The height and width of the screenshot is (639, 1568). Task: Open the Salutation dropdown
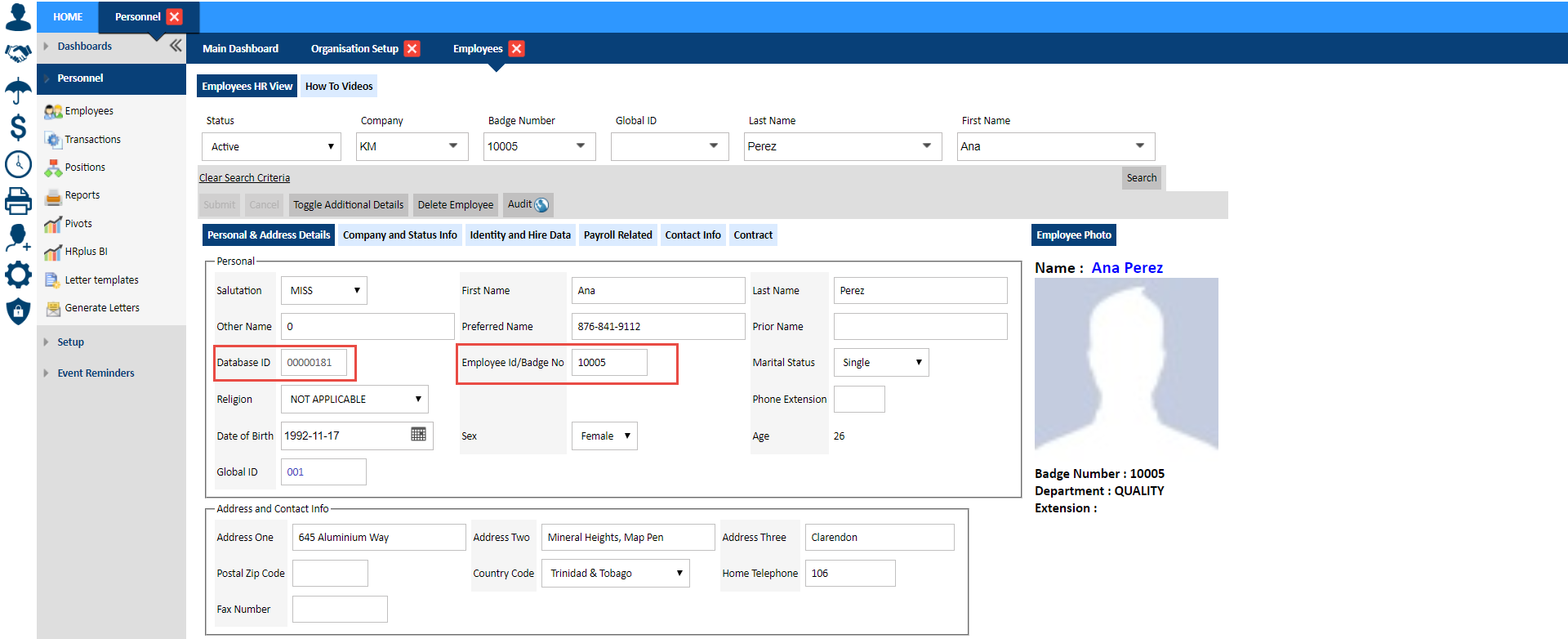pos(324,290)
